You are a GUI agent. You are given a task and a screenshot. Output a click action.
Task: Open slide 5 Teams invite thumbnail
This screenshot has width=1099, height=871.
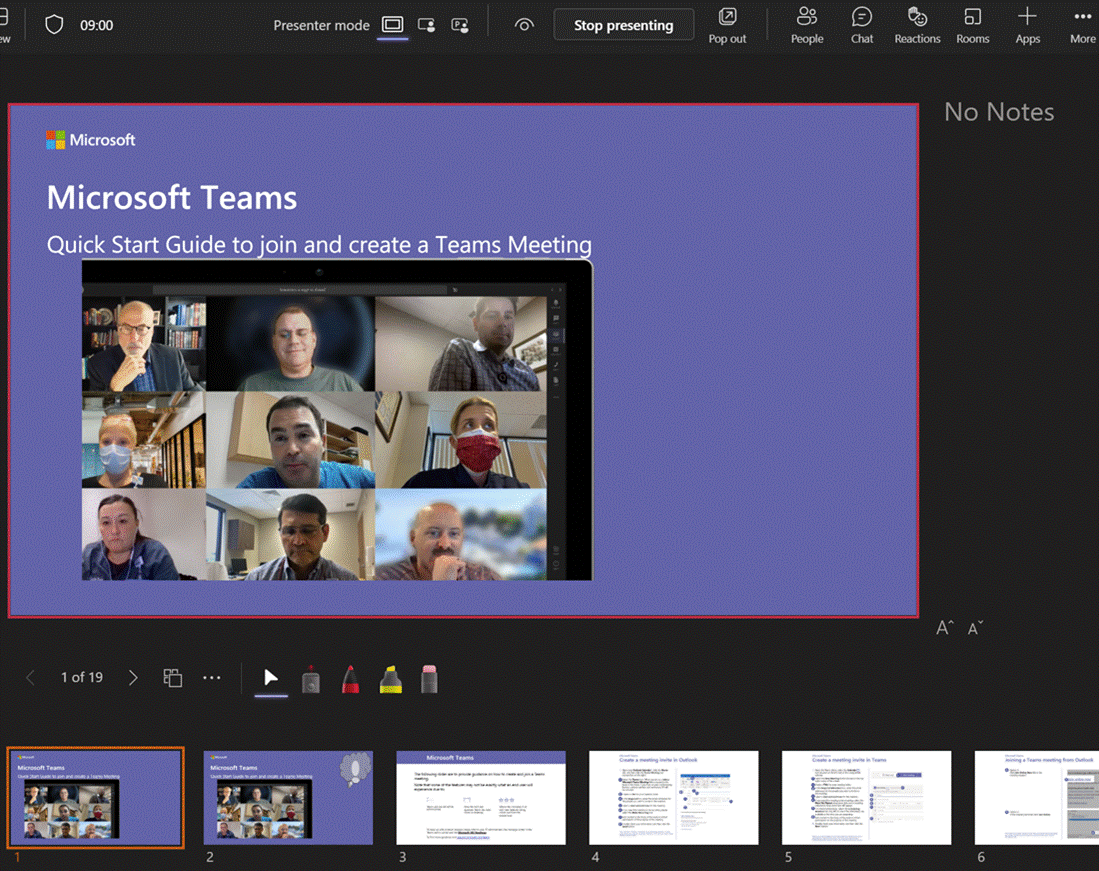866,797
